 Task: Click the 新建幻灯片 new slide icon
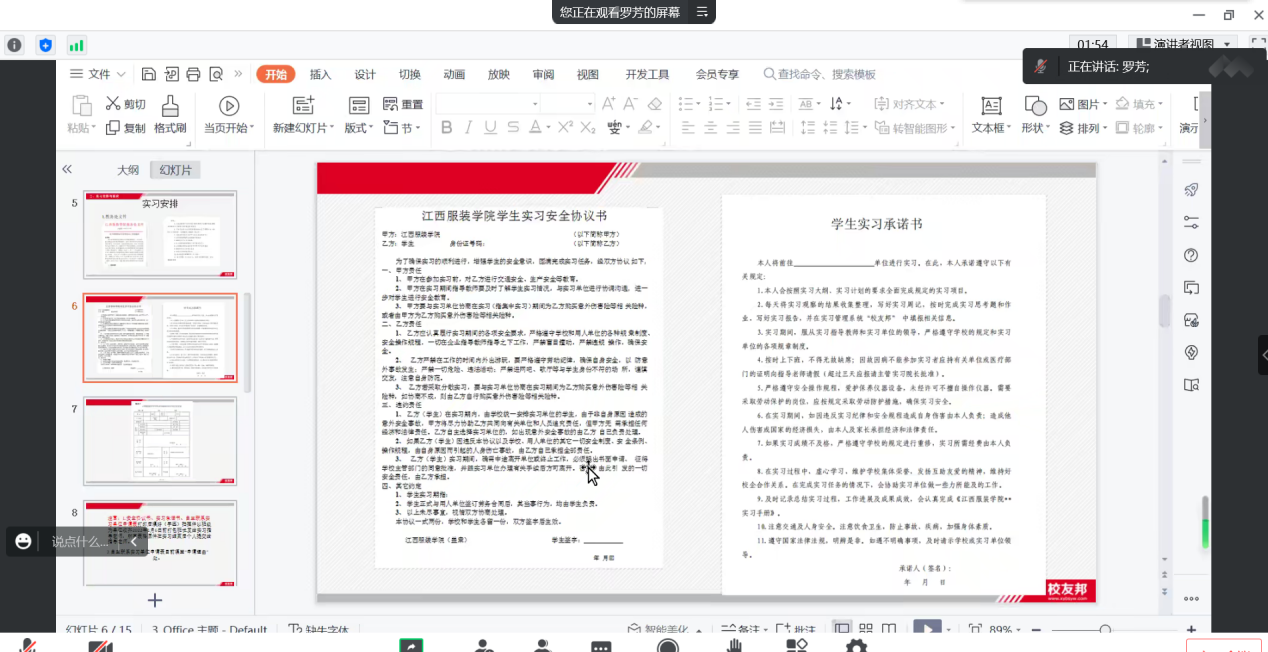tap(303, 105)
